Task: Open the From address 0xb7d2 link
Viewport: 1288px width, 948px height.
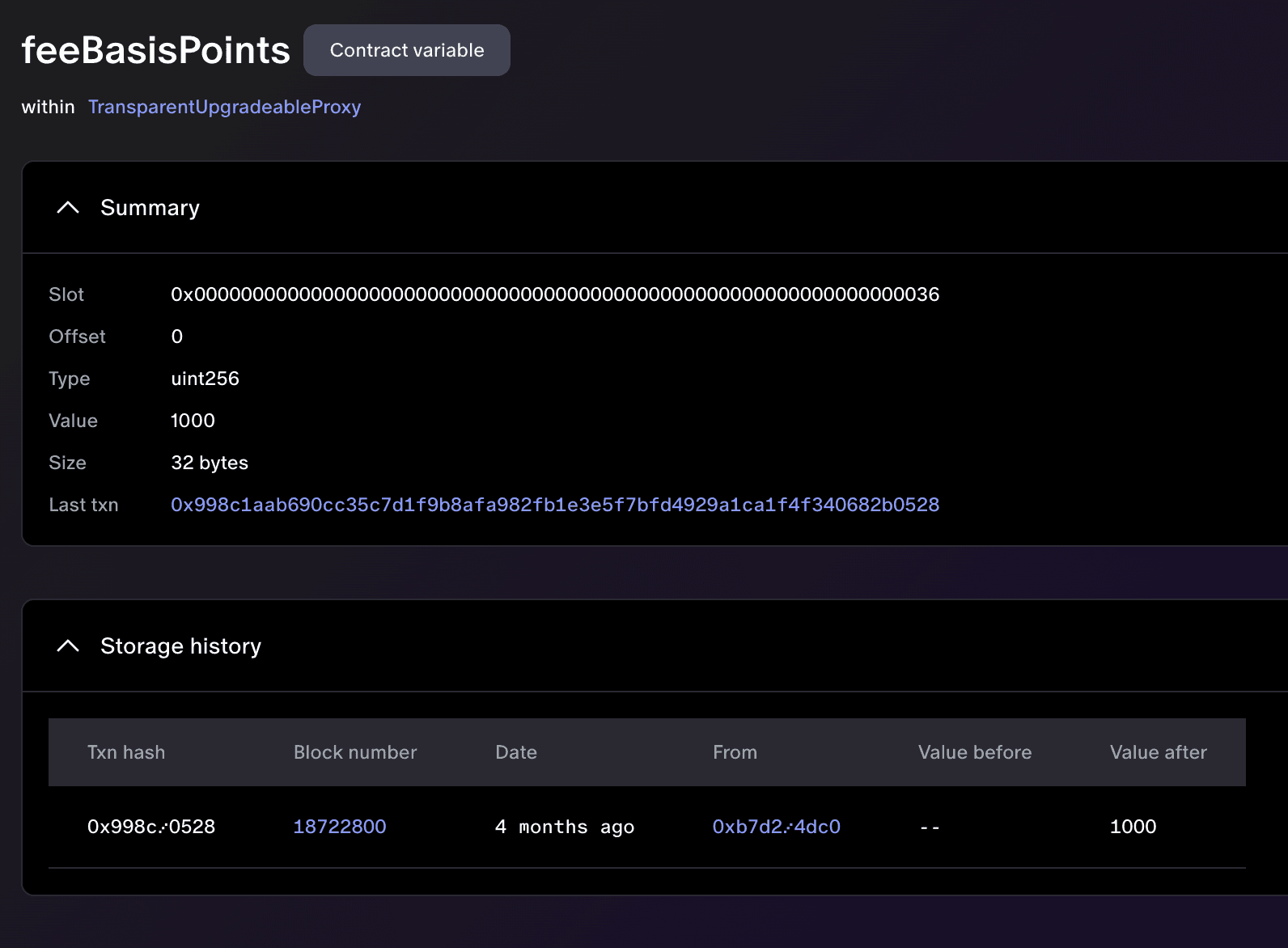Action: pos(776,827)
